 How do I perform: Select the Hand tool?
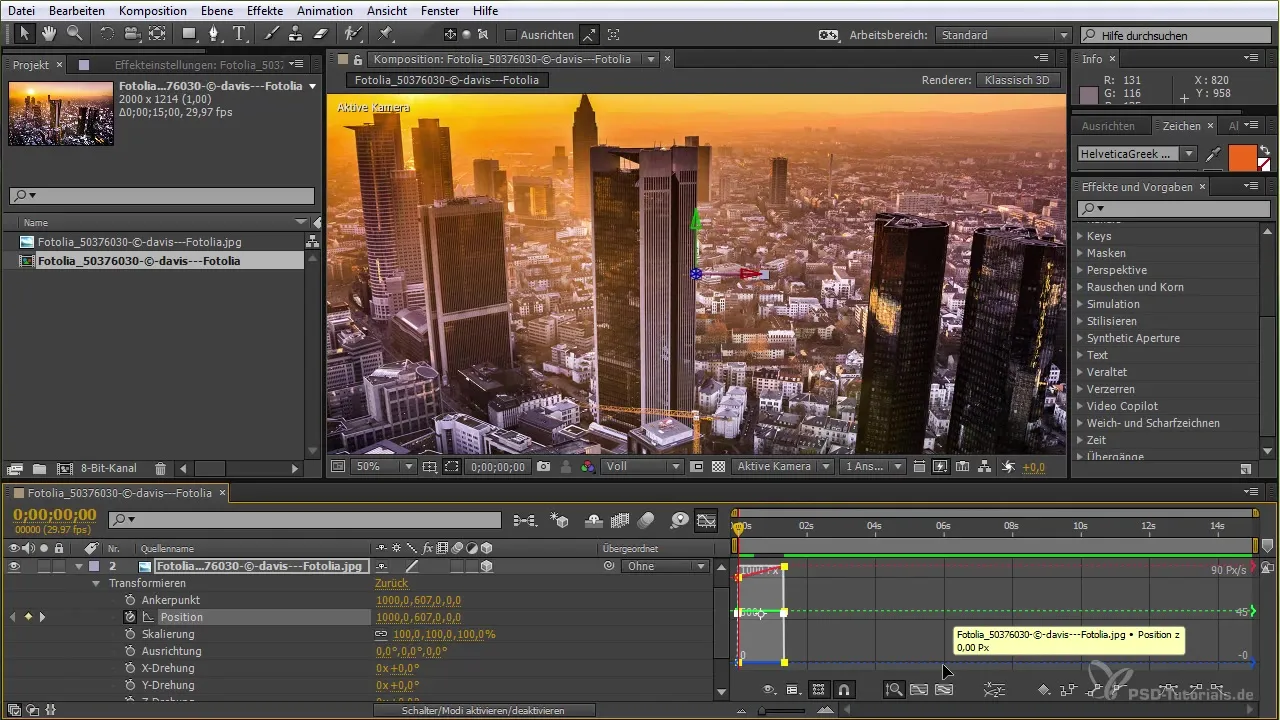point(49,34)
